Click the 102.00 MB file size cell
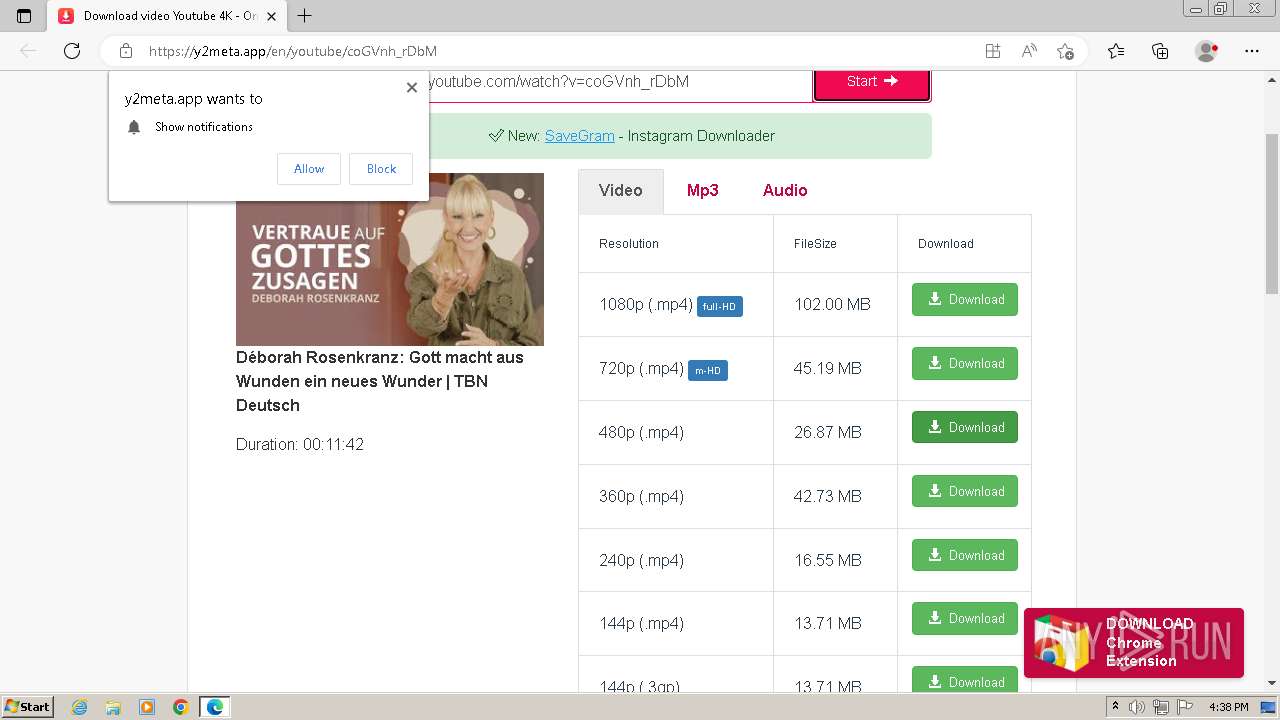This screenshot has width=1280, height=720. click(833, 304)
